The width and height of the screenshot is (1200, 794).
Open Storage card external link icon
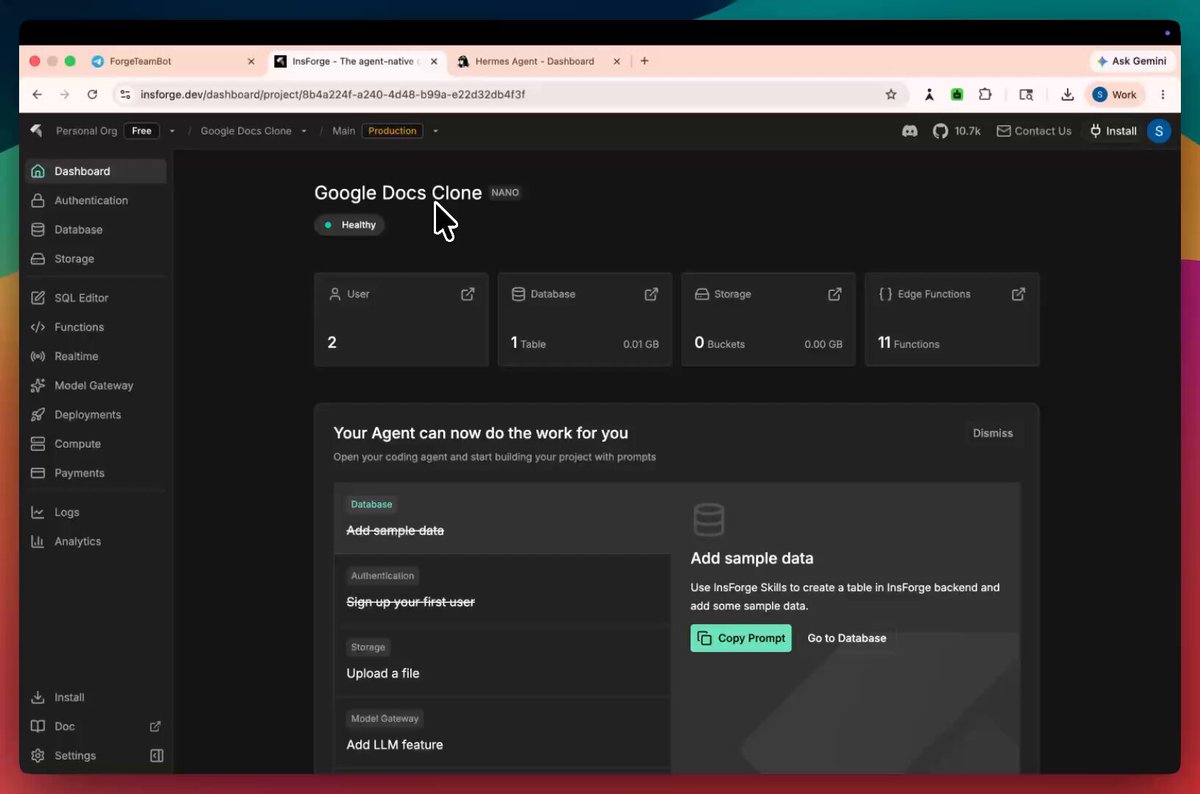[835, 294]
